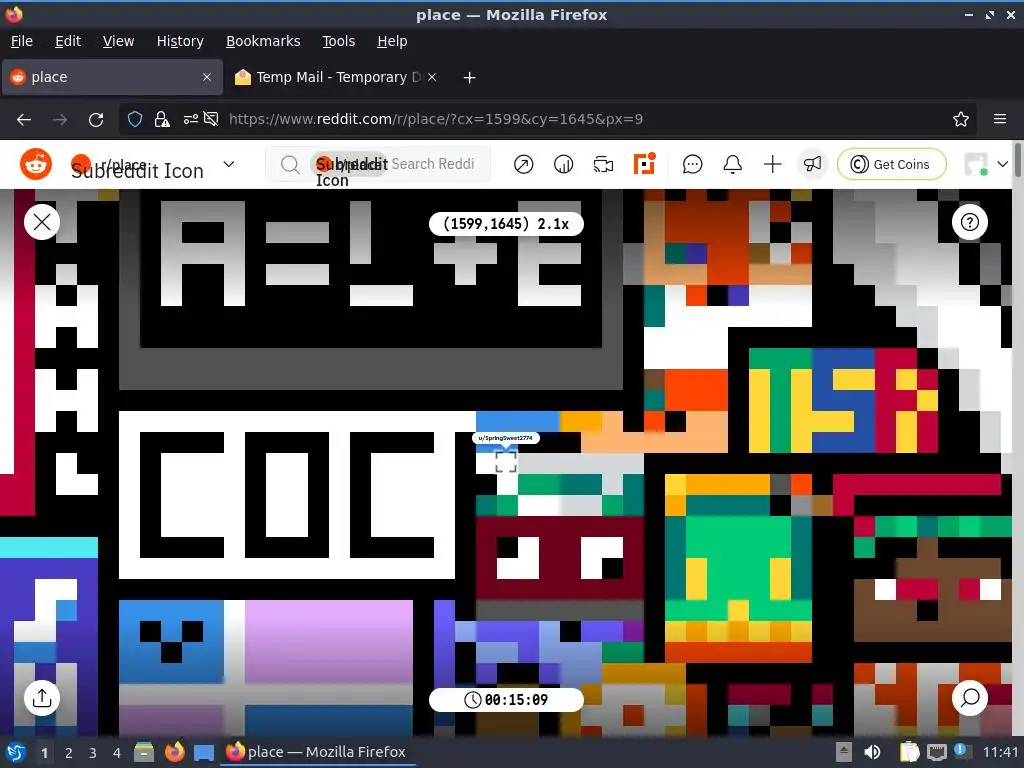Open the Tools menu
Image resolution: width=1024 pixels, height=768 pixels.
click(x=338, y=41)
